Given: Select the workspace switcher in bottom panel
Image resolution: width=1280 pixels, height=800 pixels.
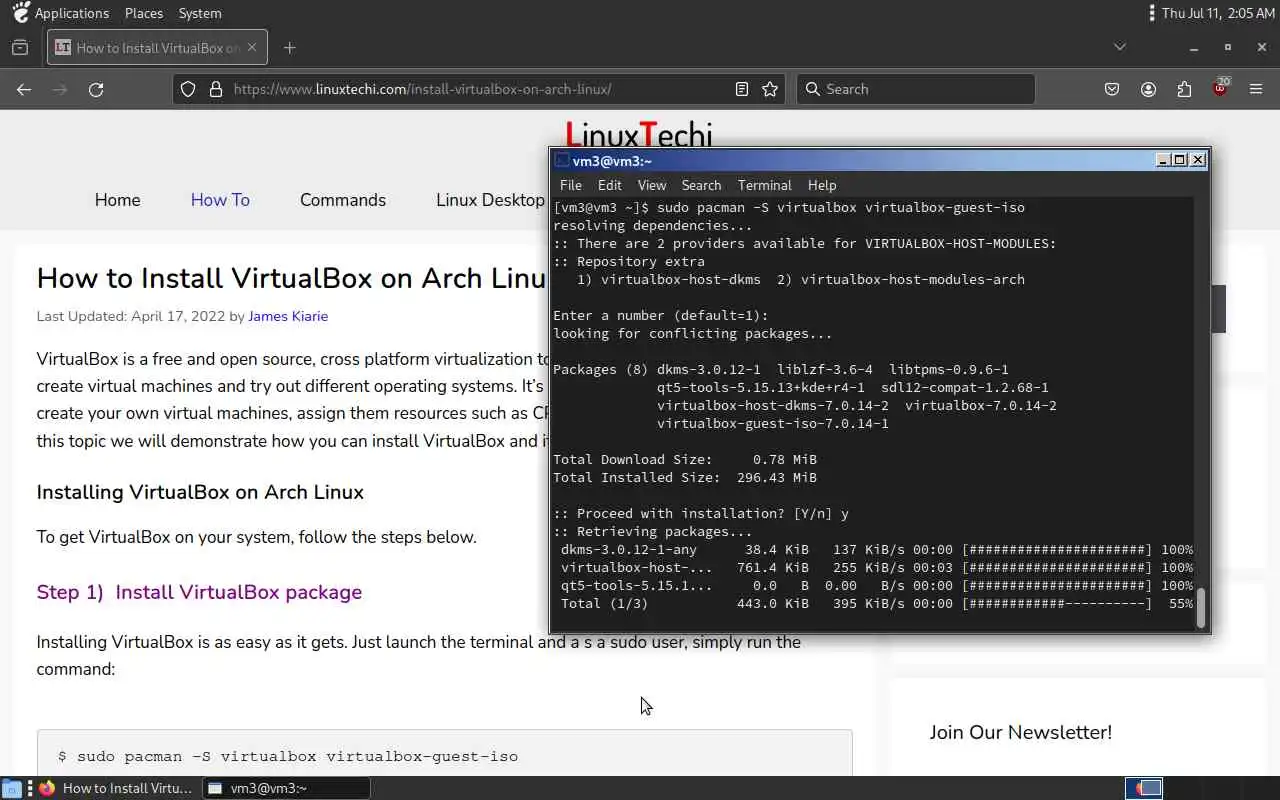Looking at the screenshot, I should click(1145, 788).
